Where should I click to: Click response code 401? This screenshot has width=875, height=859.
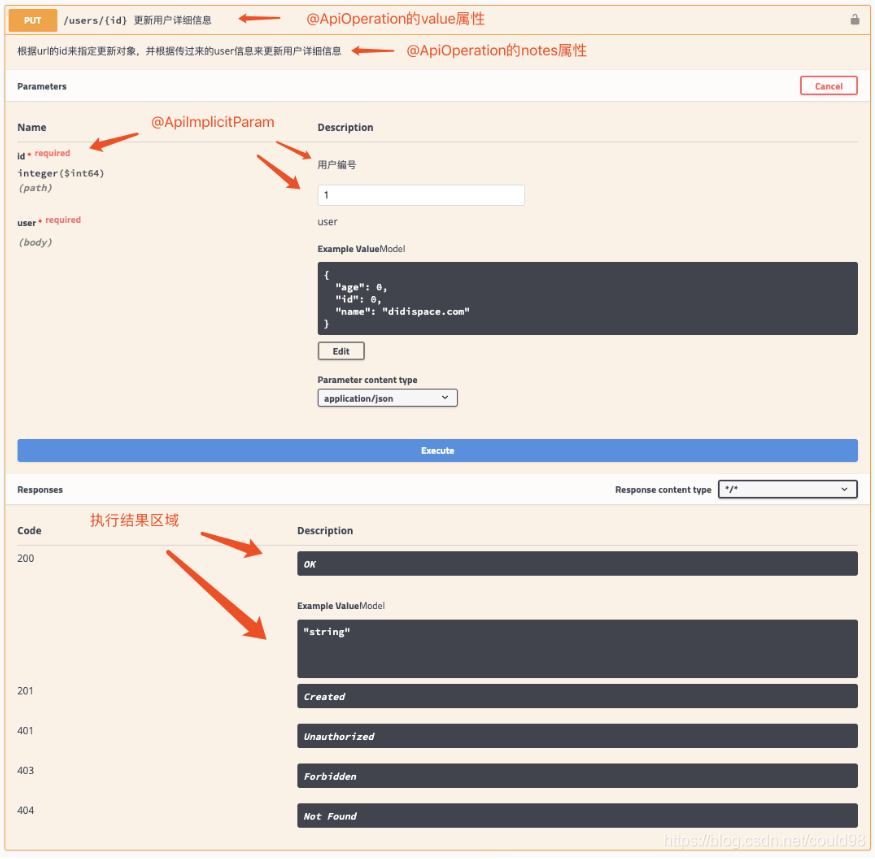(x=25, y=731)
